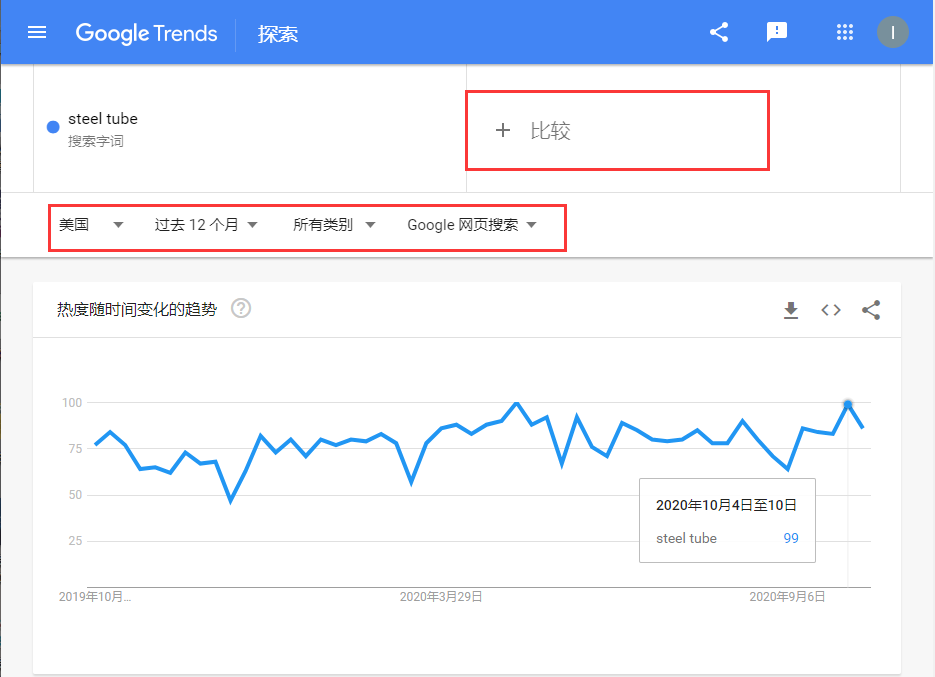
Task: Open the send feedback icon
Action: coord(776,32)
